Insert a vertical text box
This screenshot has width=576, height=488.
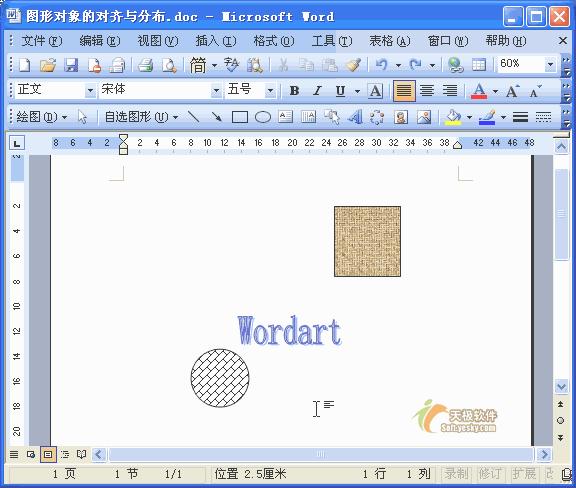[309, 117]
